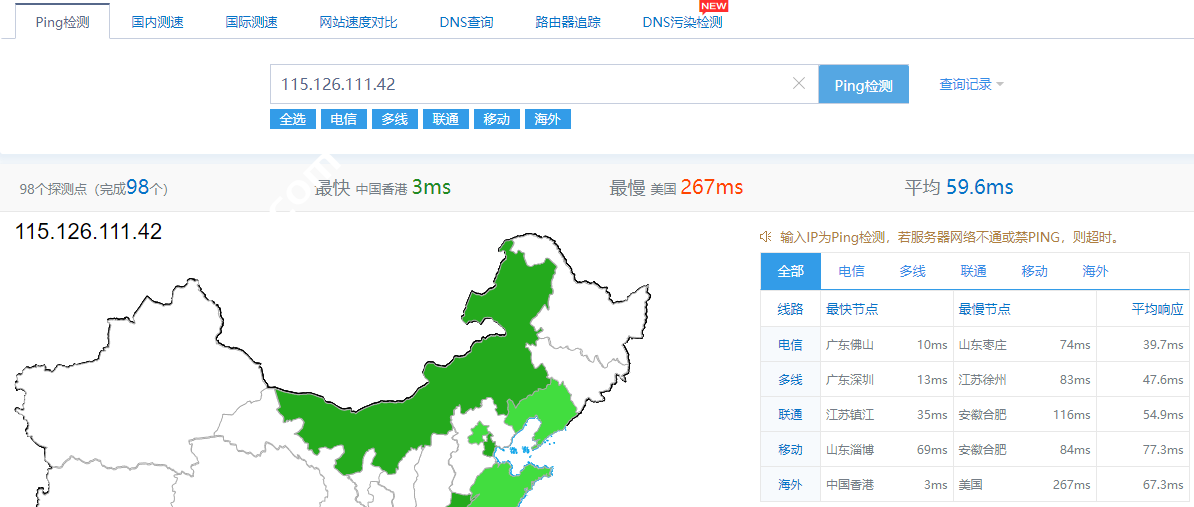The height and width of the screenshot is (507, 1194).
Task: Click 67.3ms average response value
Action: coord(1164,485)
